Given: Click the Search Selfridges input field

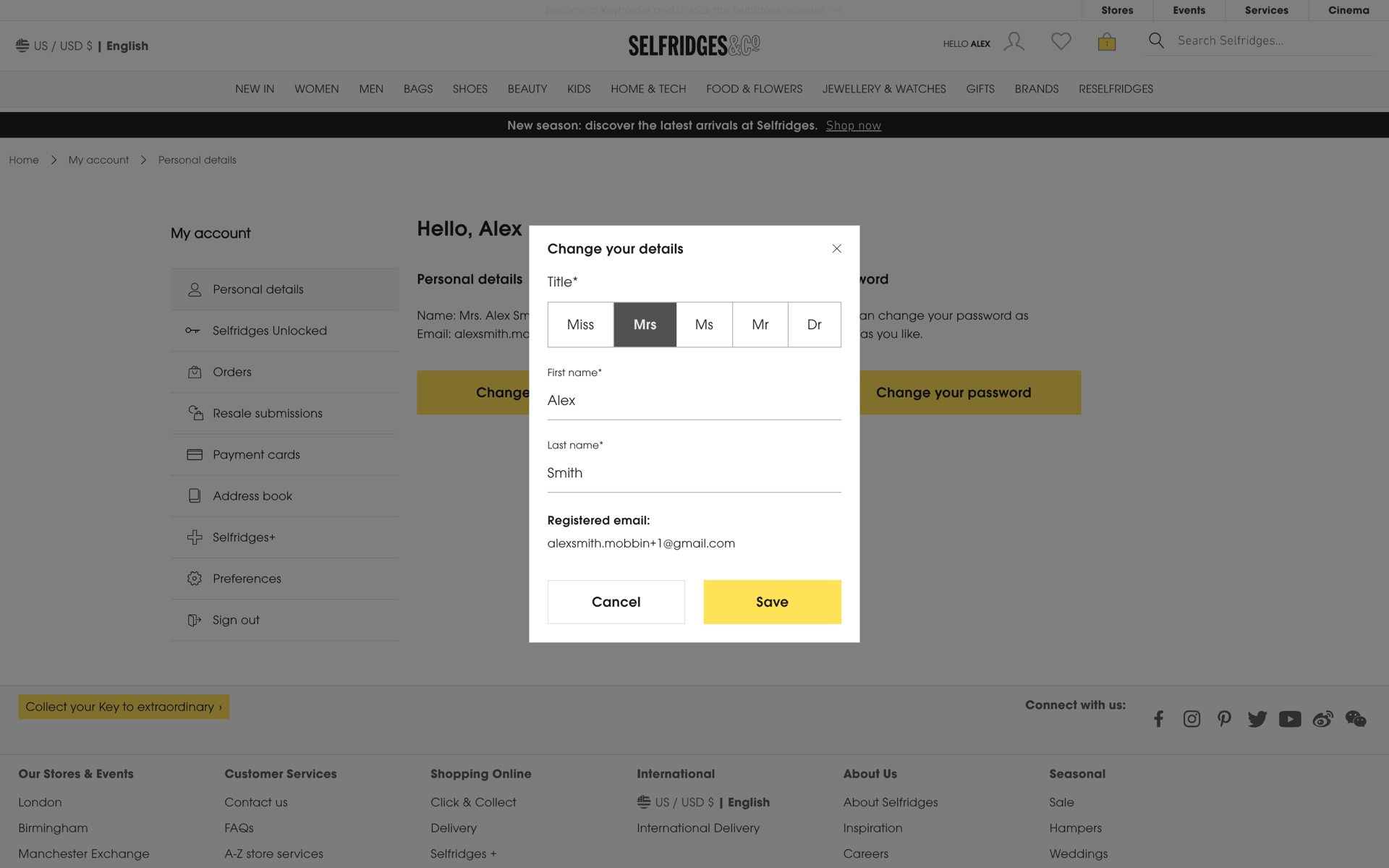Looking at the screenshot, I should 1272,41.
